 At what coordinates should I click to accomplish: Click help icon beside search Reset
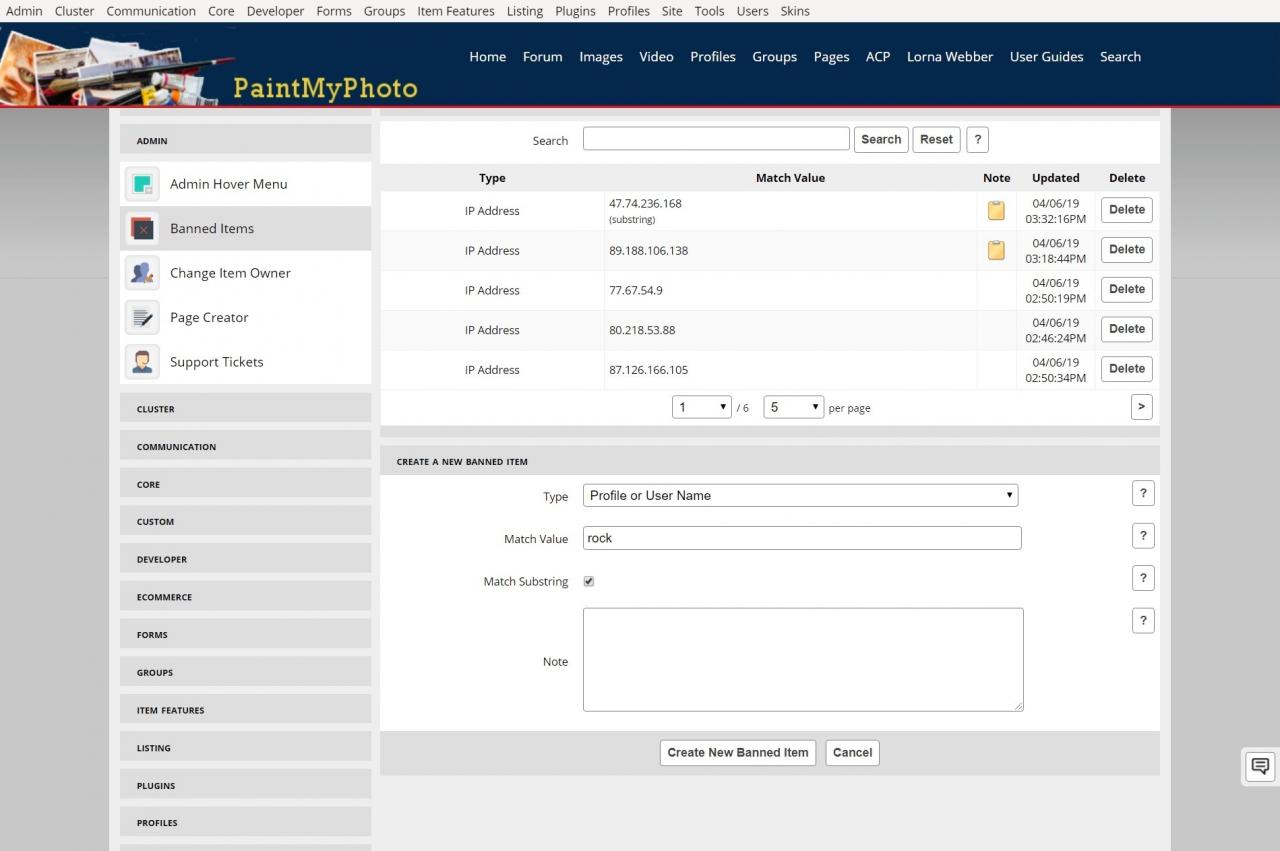coord(977,140)
